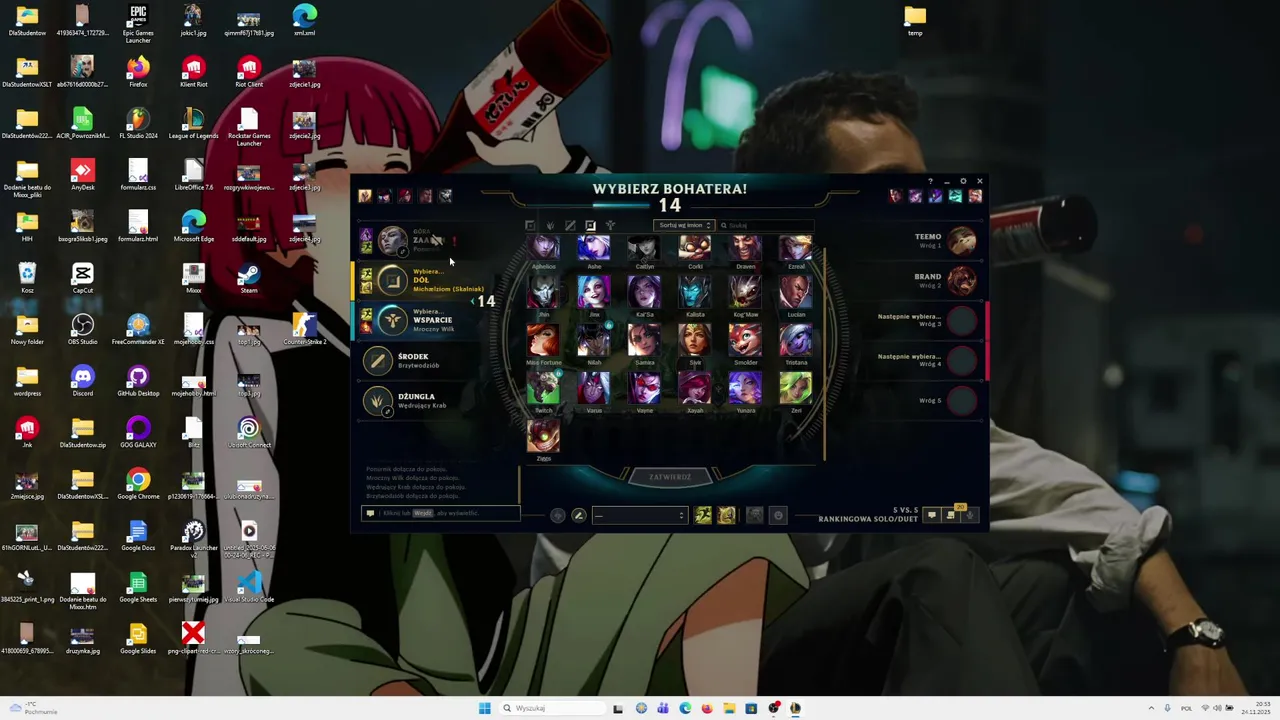Open Discord desktop shortcut

click(x=83, y=382)
